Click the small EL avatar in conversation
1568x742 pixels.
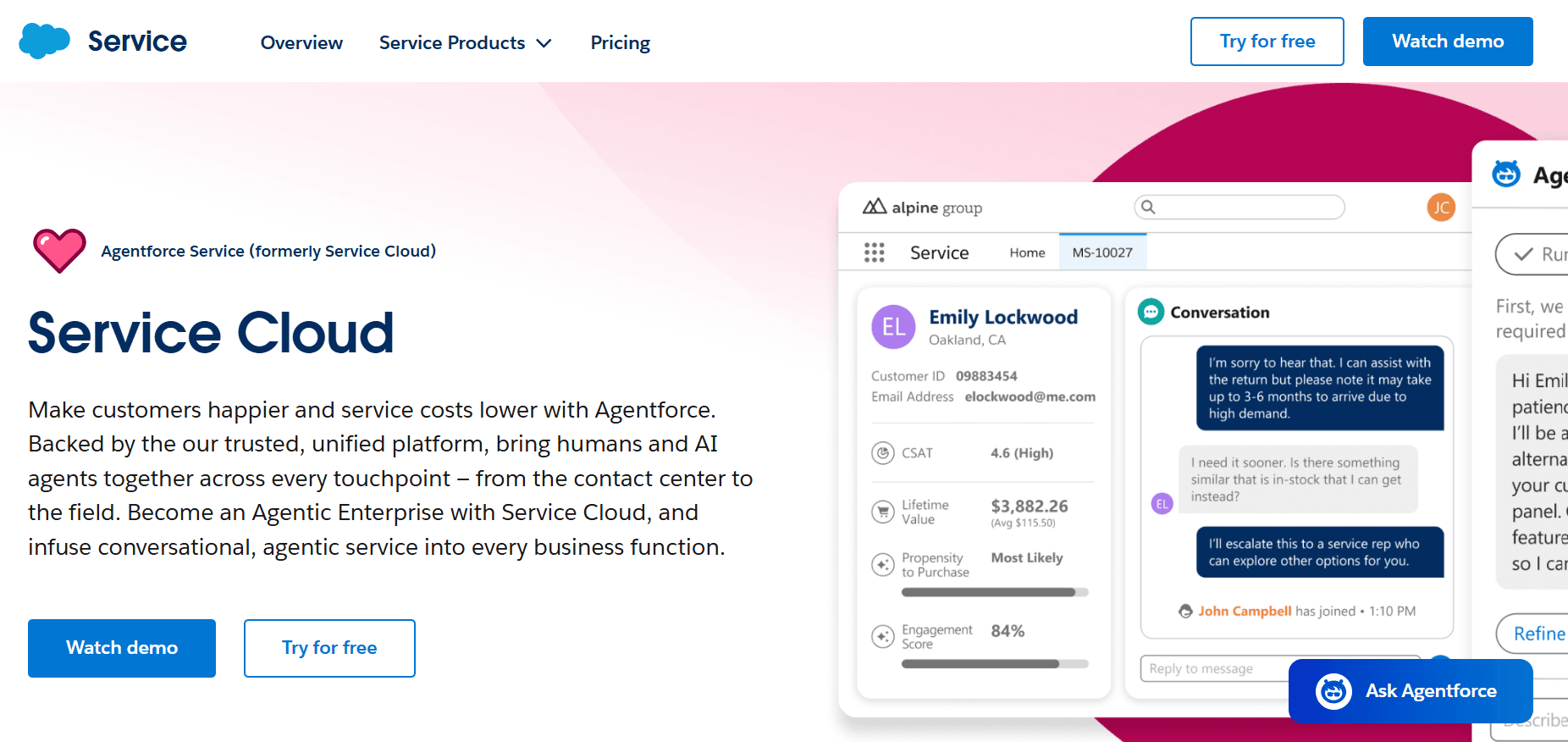[1162, 504]
